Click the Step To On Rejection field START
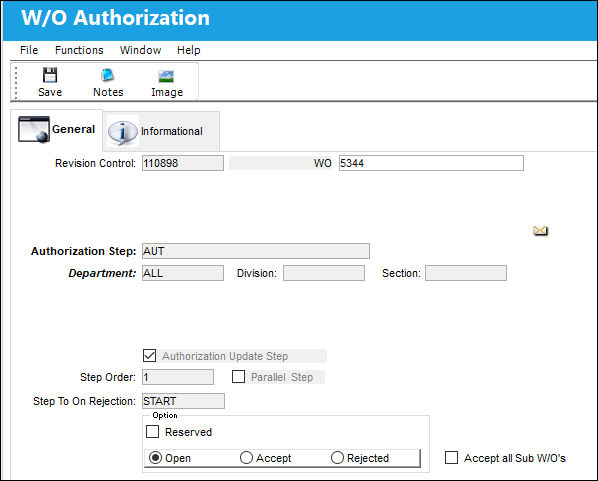The image size is (598, 481). (183, 401)
